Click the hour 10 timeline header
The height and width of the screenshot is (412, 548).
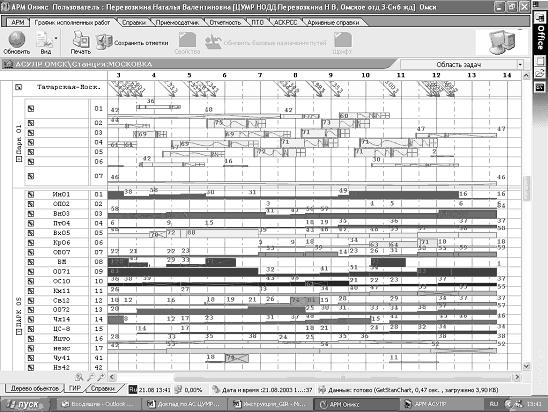coord(365,75)
